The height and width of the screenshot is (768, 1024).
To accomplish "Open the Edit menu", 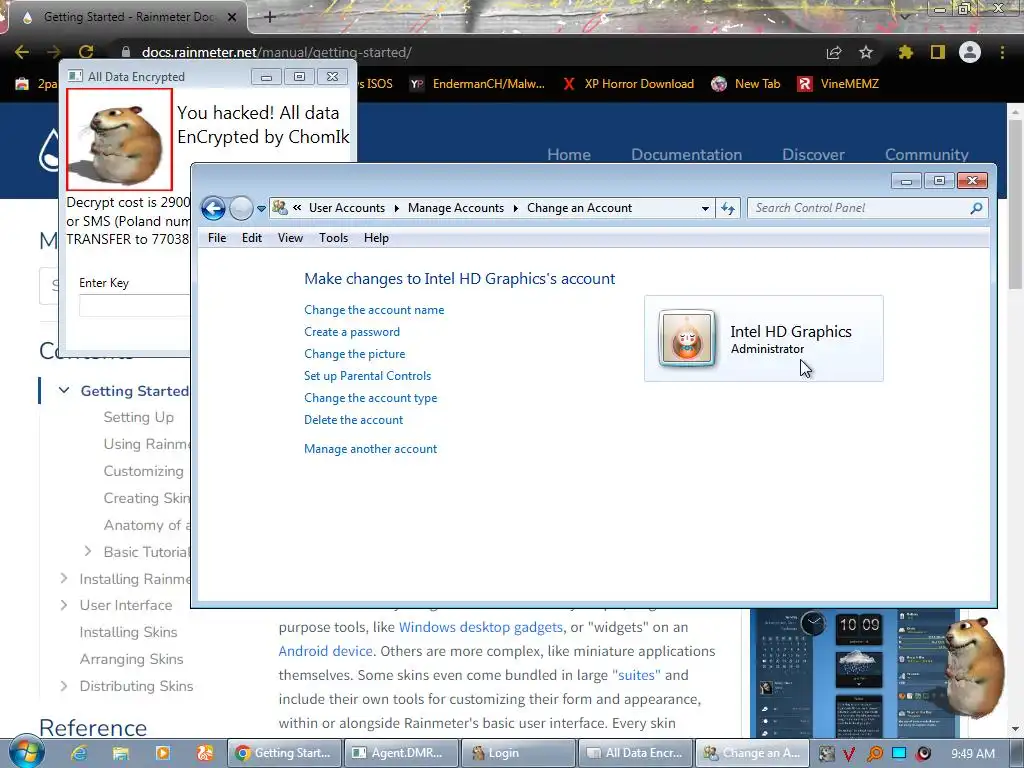I will (251, 238).
